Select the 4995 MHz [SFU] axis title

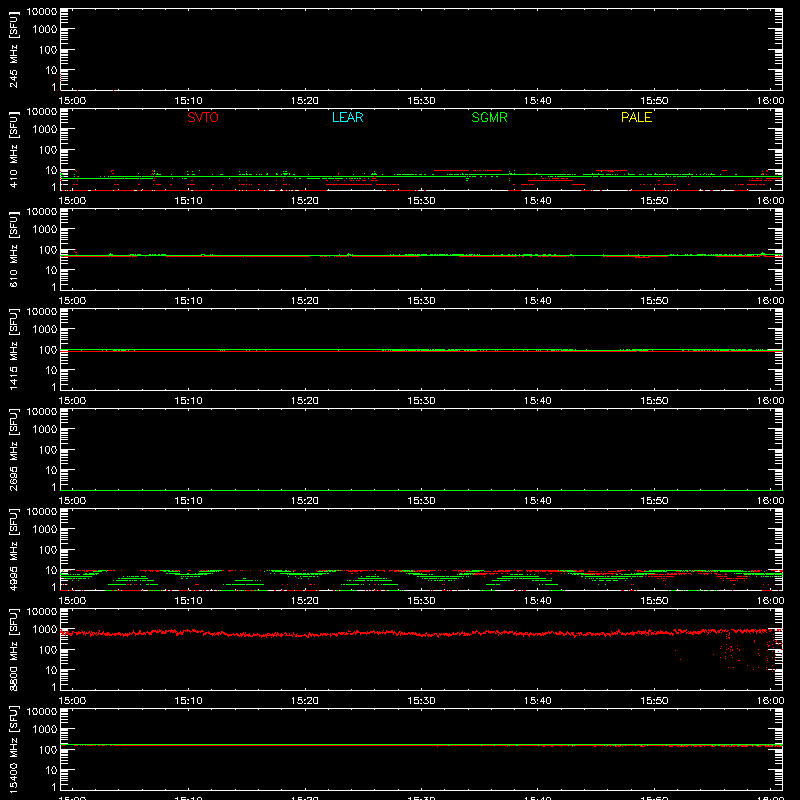coord(13,550)
